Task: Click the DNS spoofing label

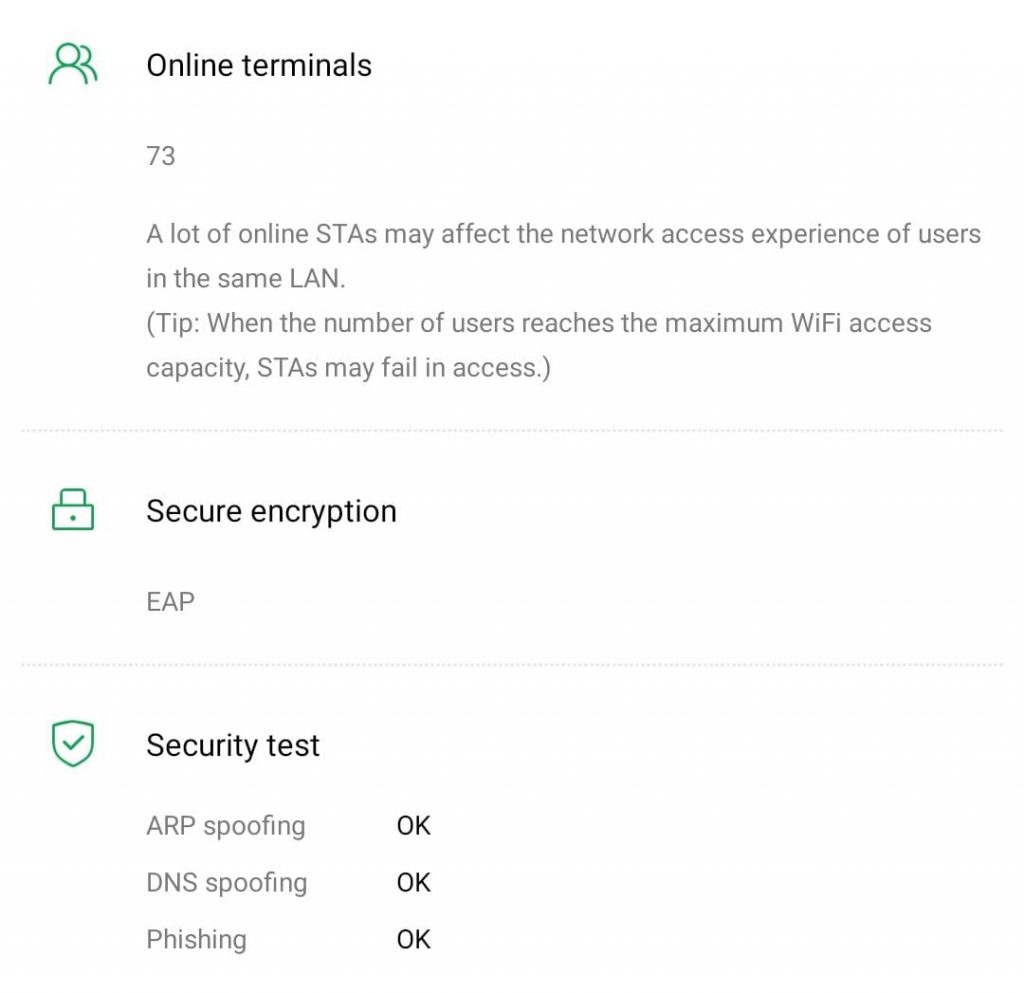Action: (226, 883)
